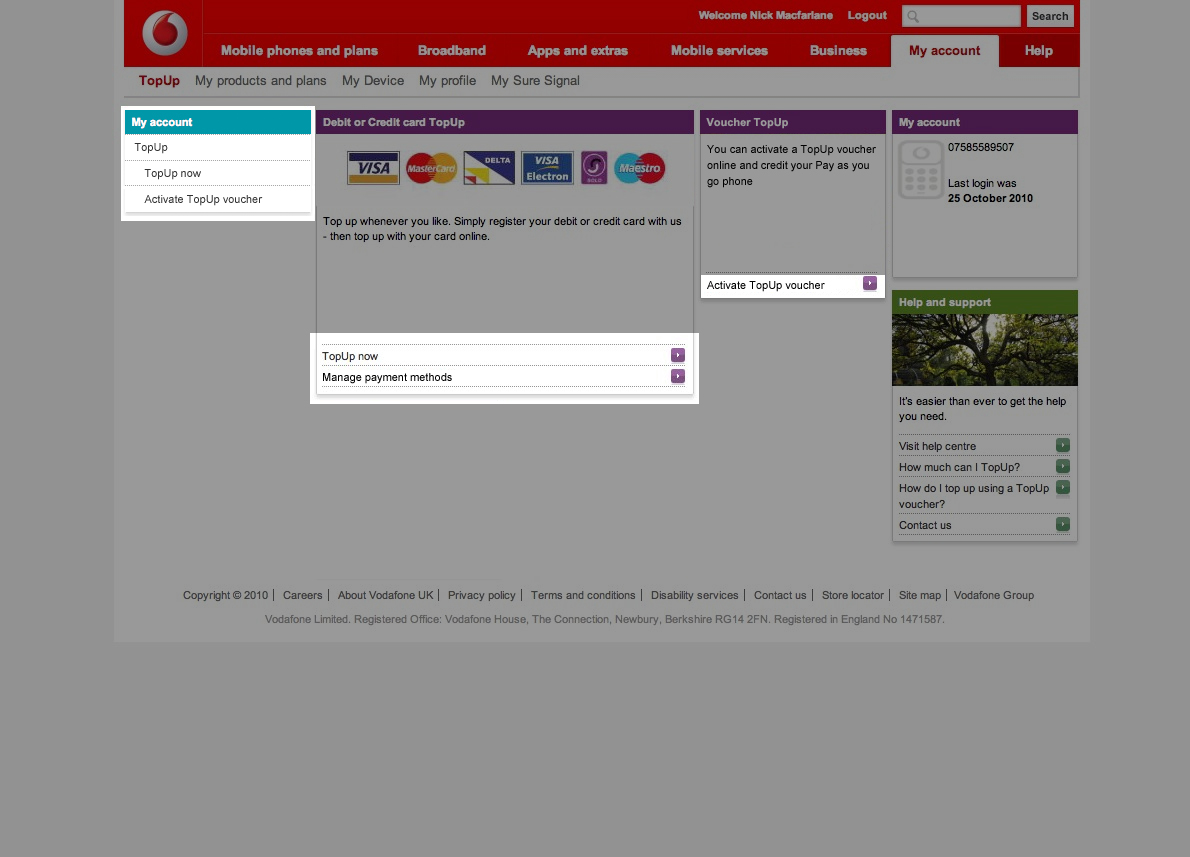Screen dimensions: 1190x857
Task: Click the arrow beside Activate TopUp voucher
Action: 870,284
